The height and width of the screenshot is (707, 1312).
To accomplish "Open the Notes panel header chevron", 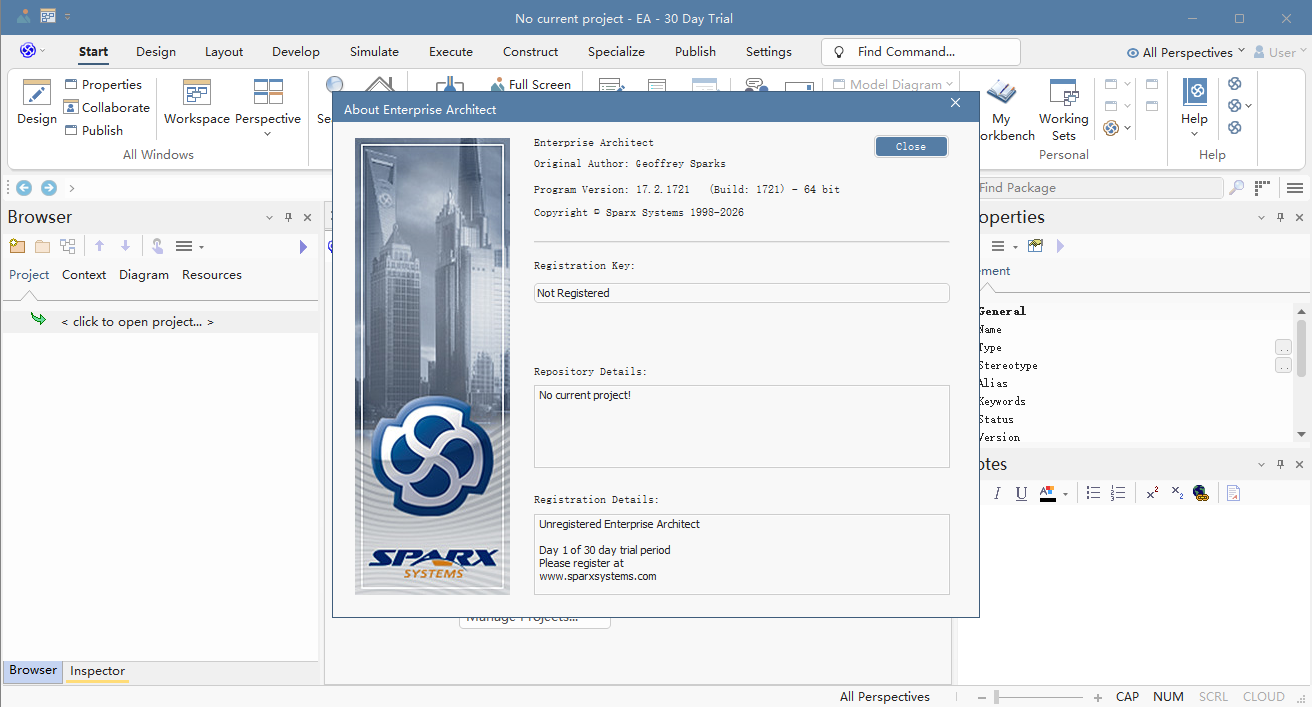I will pyautogui.click(x=1261, y=464).
